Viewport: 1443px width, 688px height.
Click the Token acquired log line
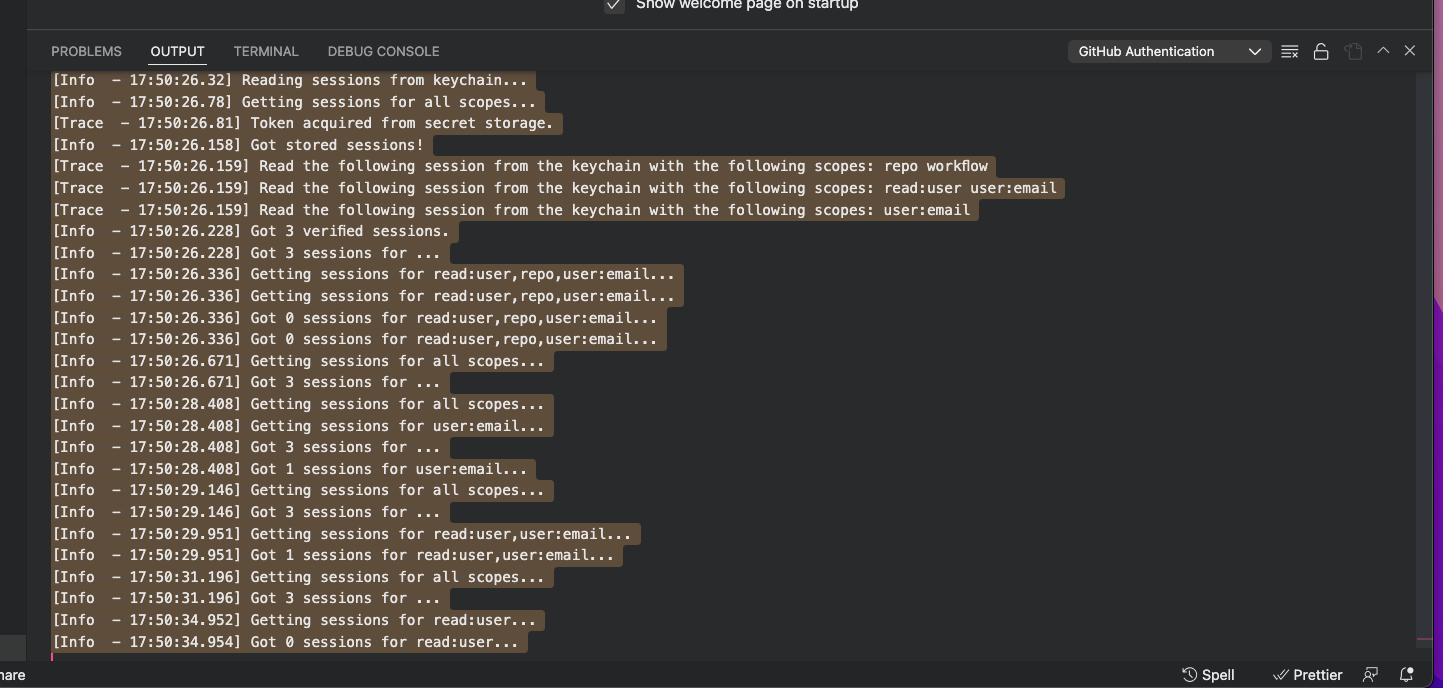(307, 122)
